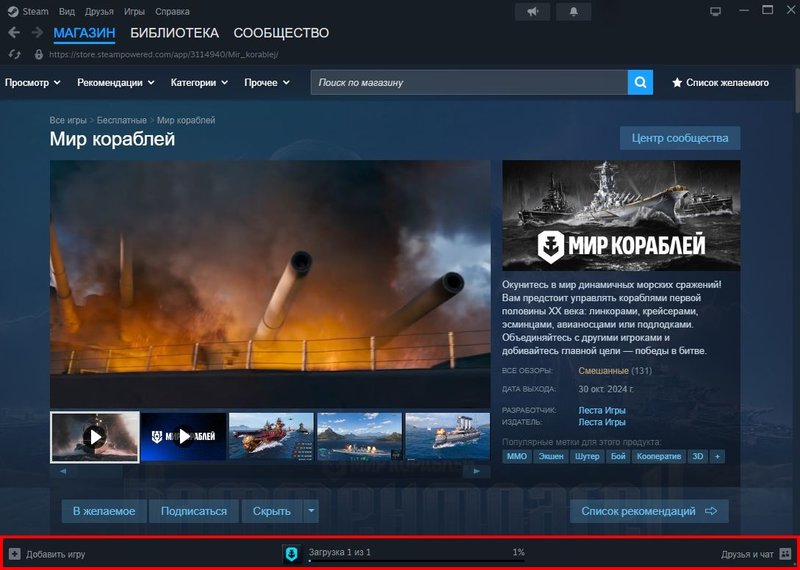Expand the arrow next to Скрыть

(x=311, y=511)
